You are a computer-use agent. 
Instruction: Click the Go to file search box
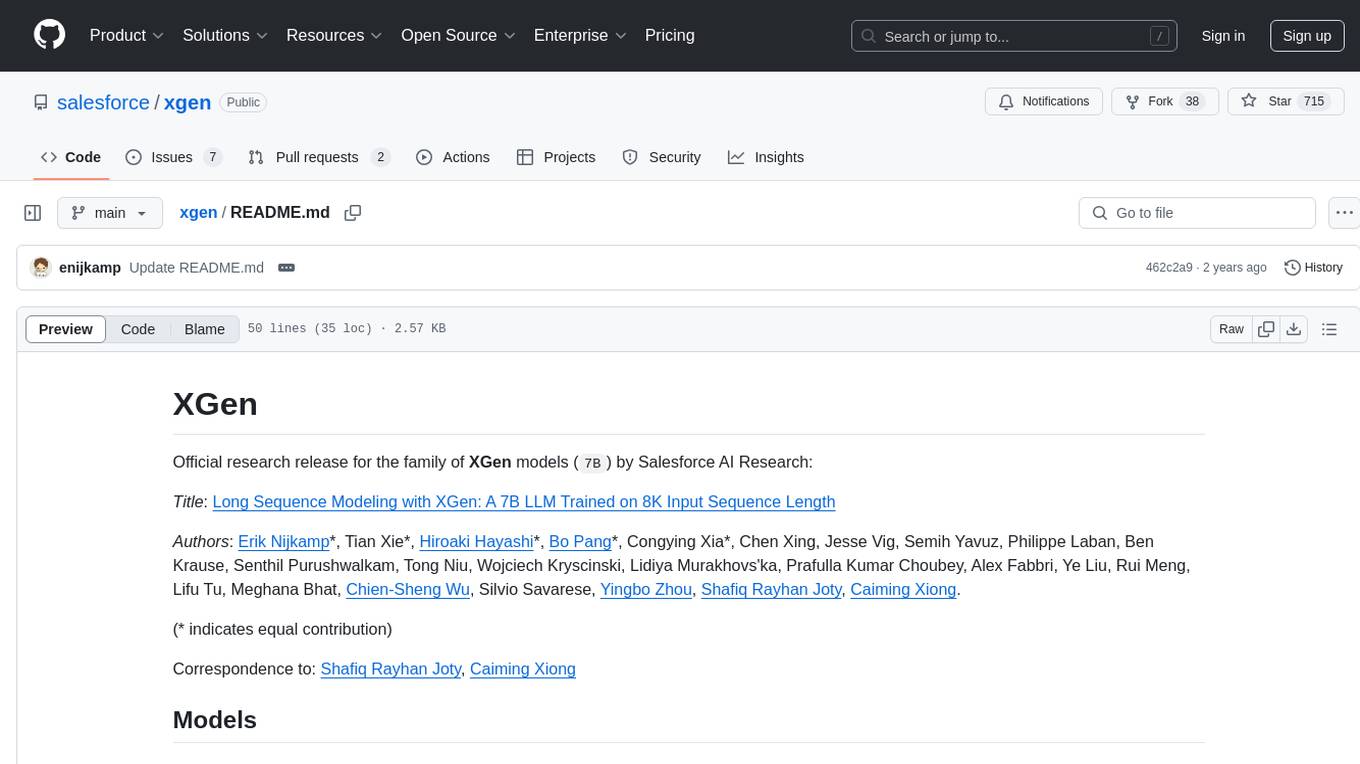coord(1197,213)
